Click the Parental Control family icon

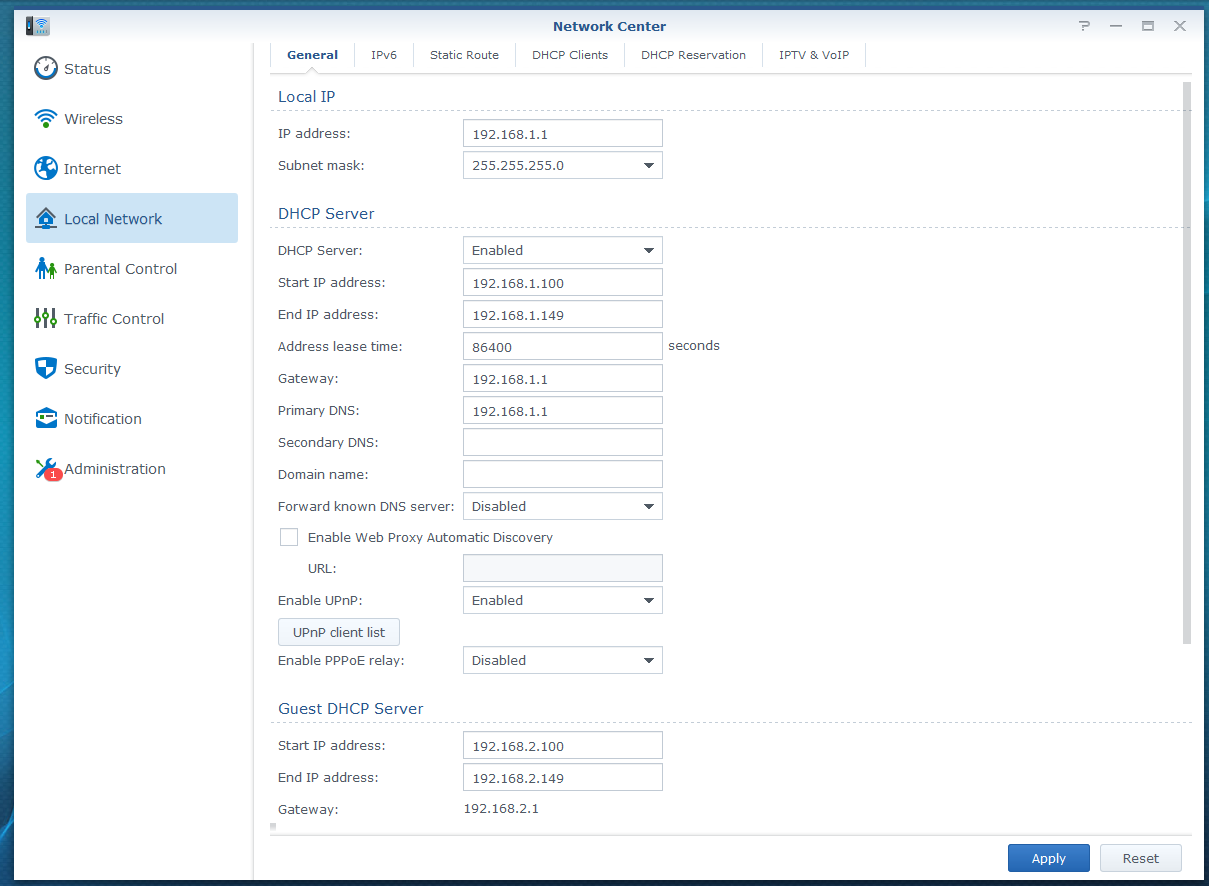46,269
